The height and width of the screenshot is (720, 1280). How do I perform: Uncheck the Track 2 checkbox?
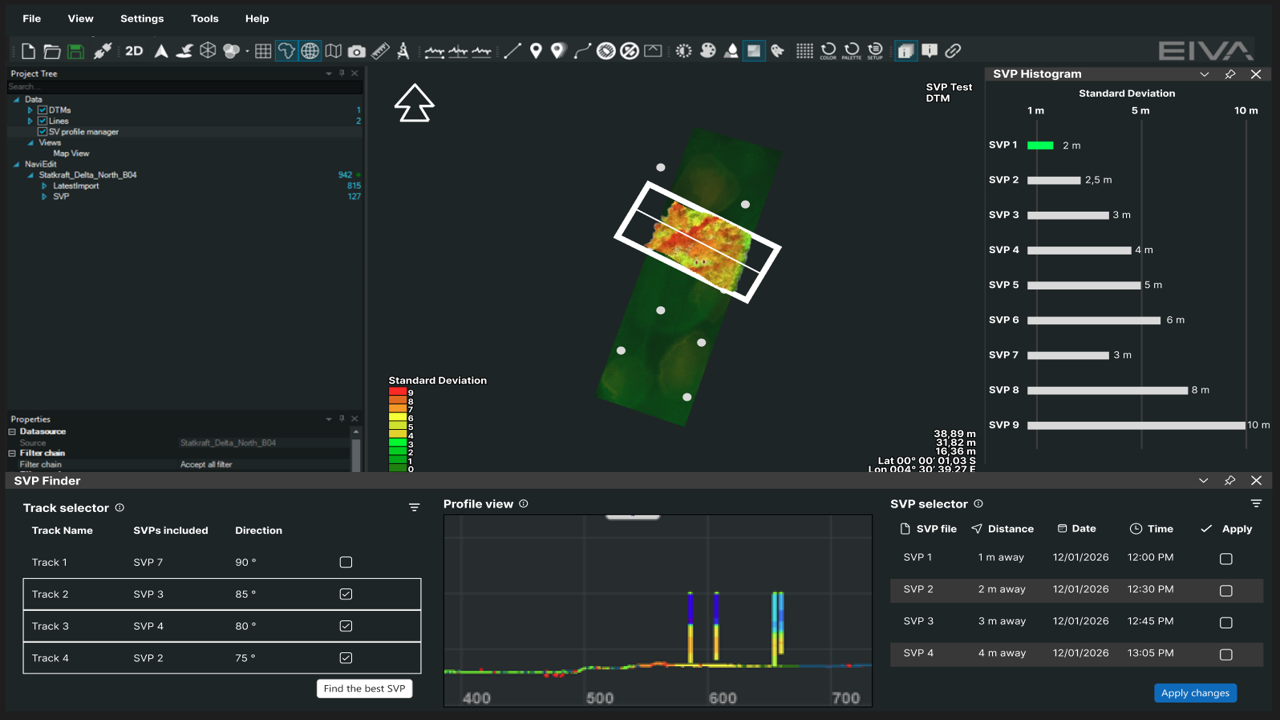346,594
